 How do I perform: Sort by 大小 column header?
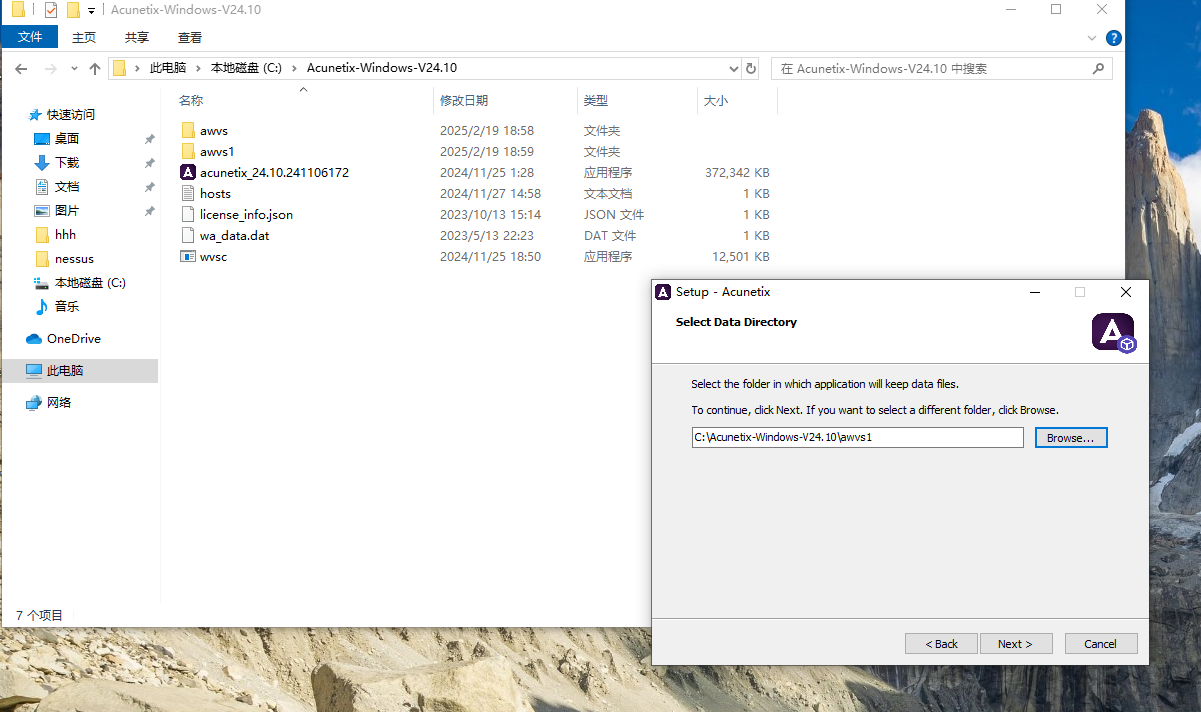[716, 101]
